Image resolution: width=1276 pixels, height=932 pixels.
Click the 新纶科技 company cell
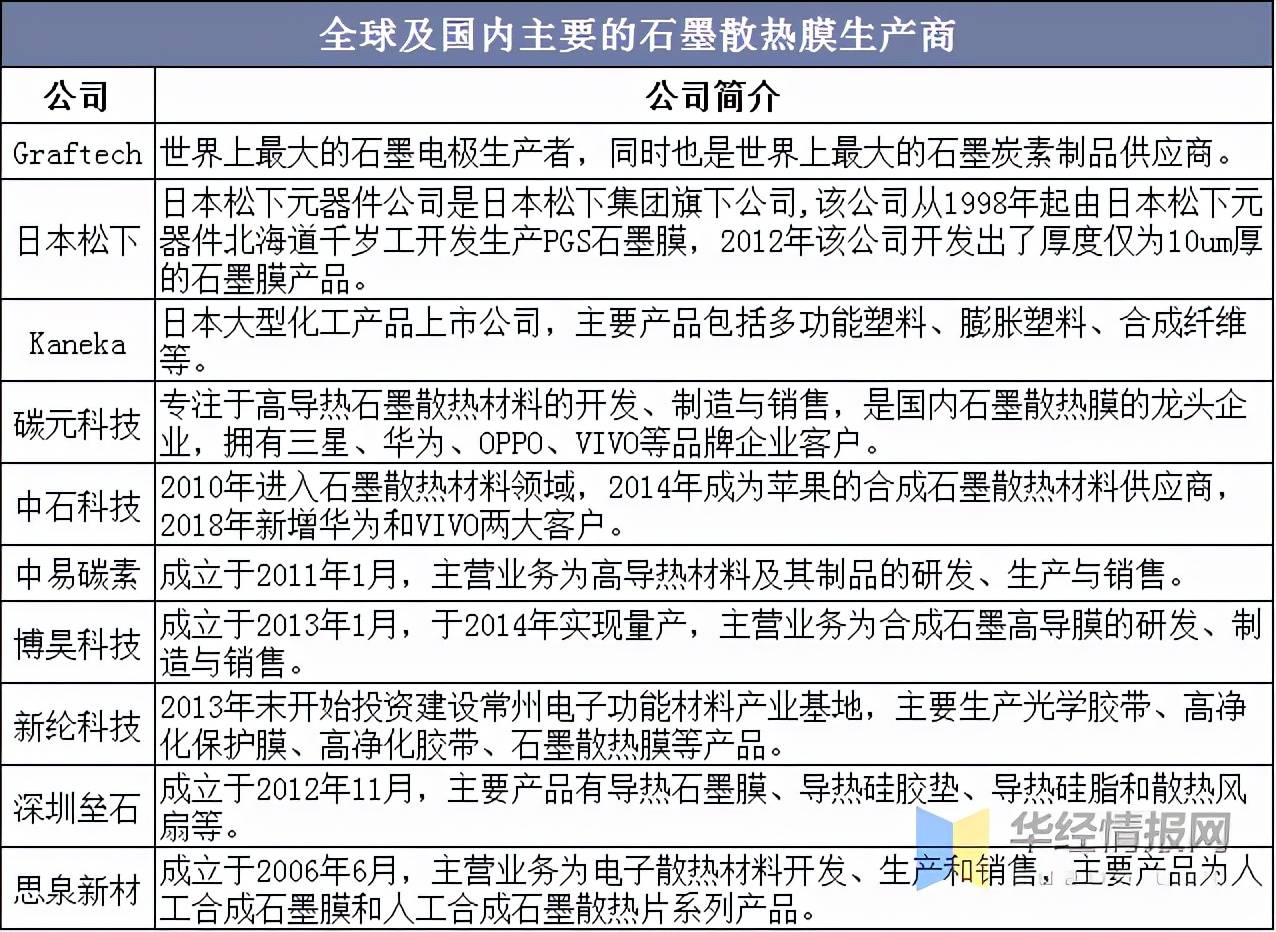click(x=77, y=724)
